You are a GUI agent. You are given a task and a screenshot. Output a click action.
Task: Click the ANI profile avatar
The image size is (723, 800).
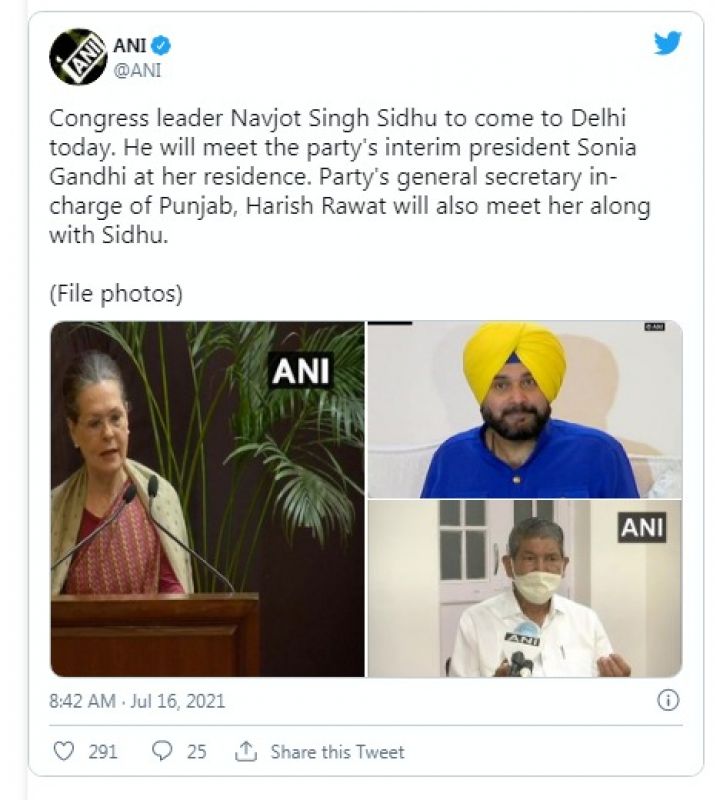78,56
